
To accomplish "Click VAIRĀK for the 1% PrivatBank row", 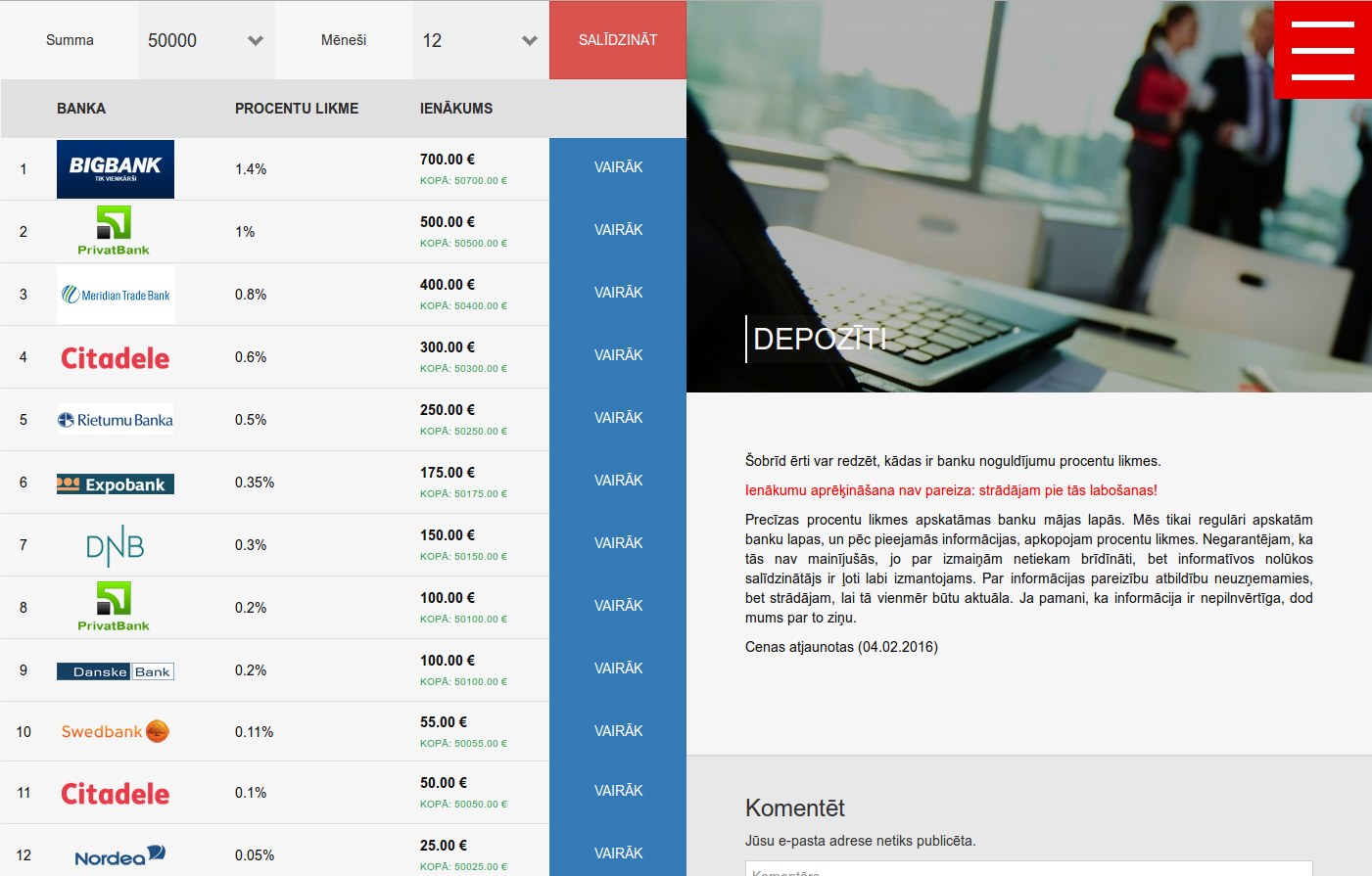I will [x=618, y=231].
